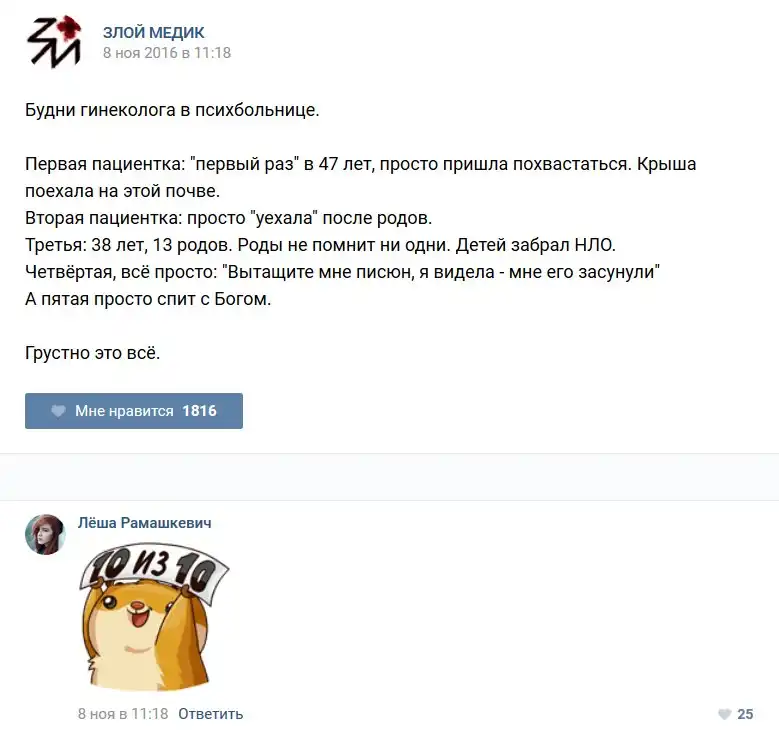
Task: Open comment timestamp 8 ноя в 11:18
Action: tap(123, 714)
